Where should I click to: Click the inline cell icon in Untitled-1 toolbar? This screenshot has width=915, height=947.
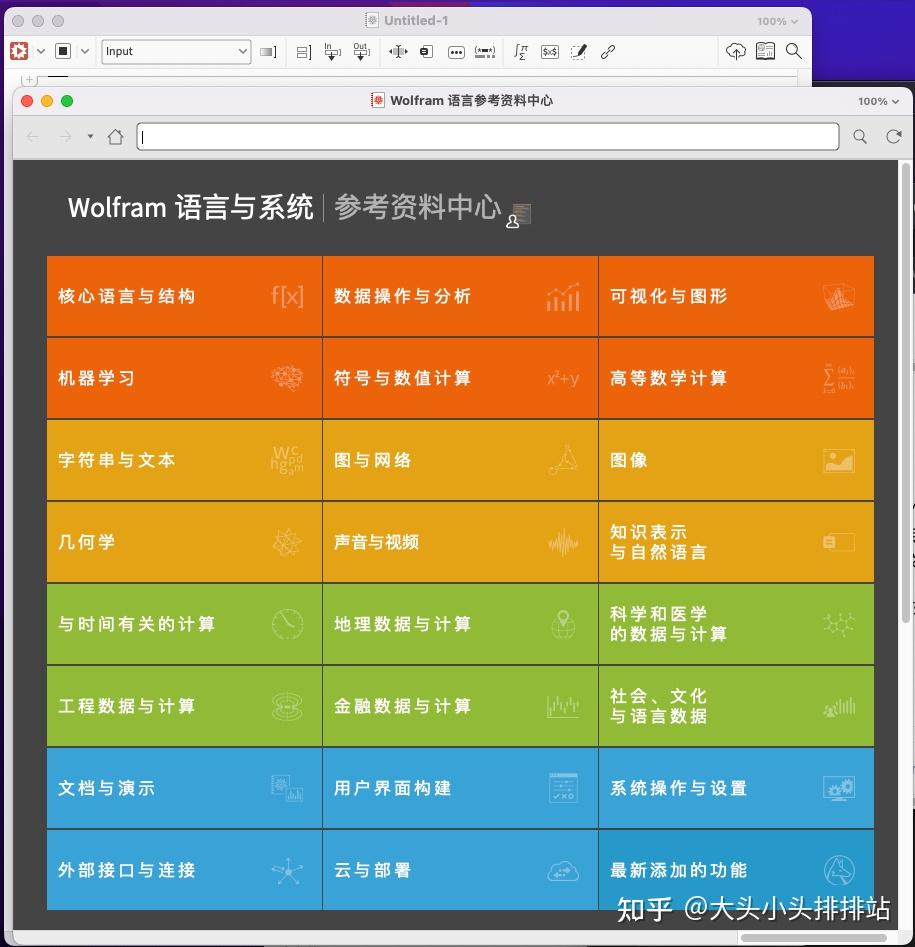(426, 52)
